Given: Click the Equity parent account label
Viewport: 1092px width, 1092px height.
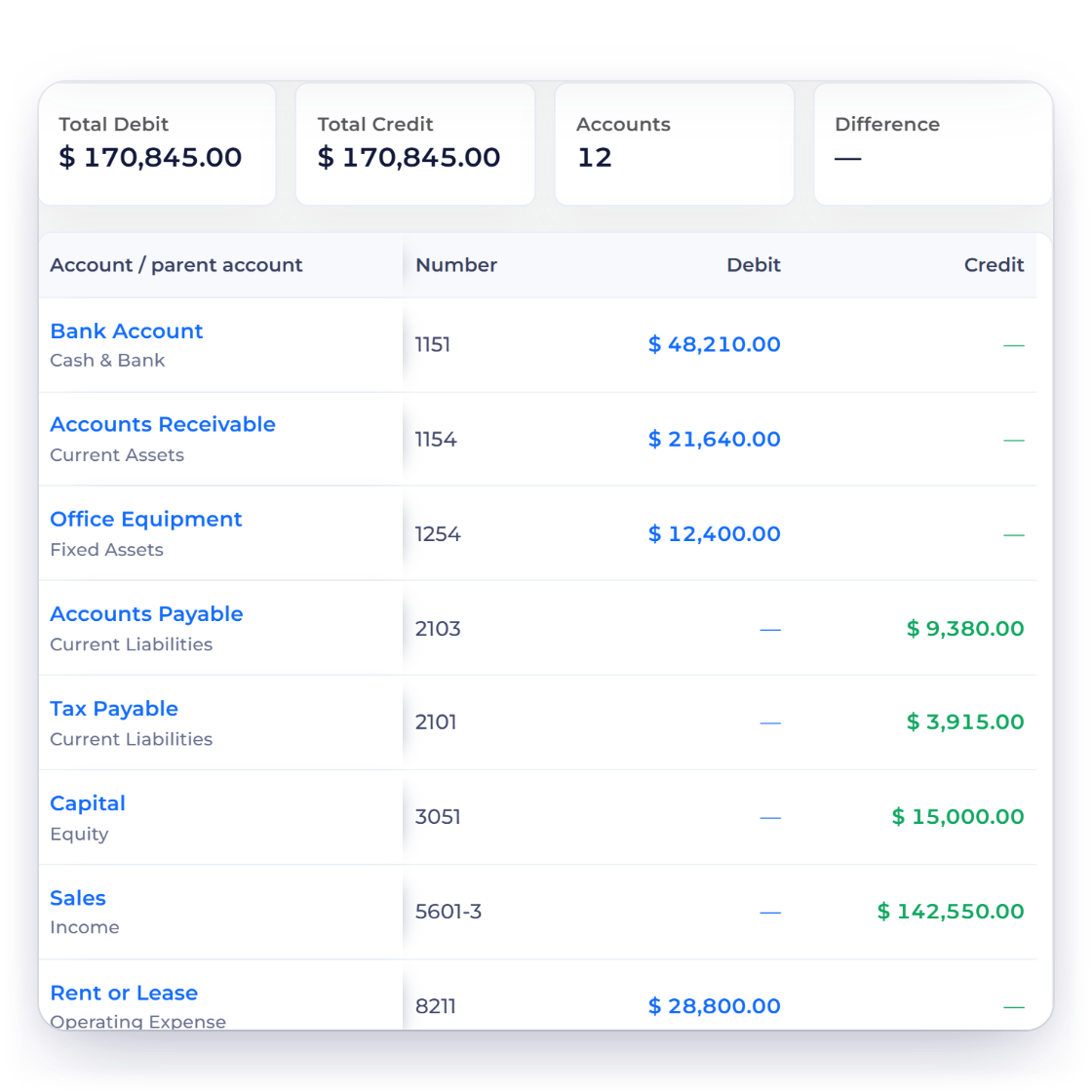Looking at the screenshot, I should coord(79,835).
